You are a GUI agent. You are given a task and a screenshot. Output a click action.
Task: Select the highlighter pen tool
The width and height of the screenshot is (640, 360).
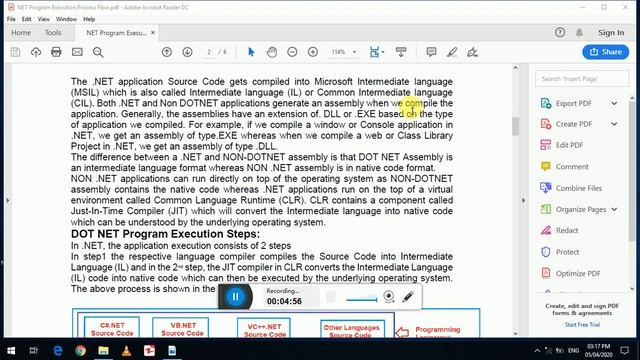[x=452, y=52]
